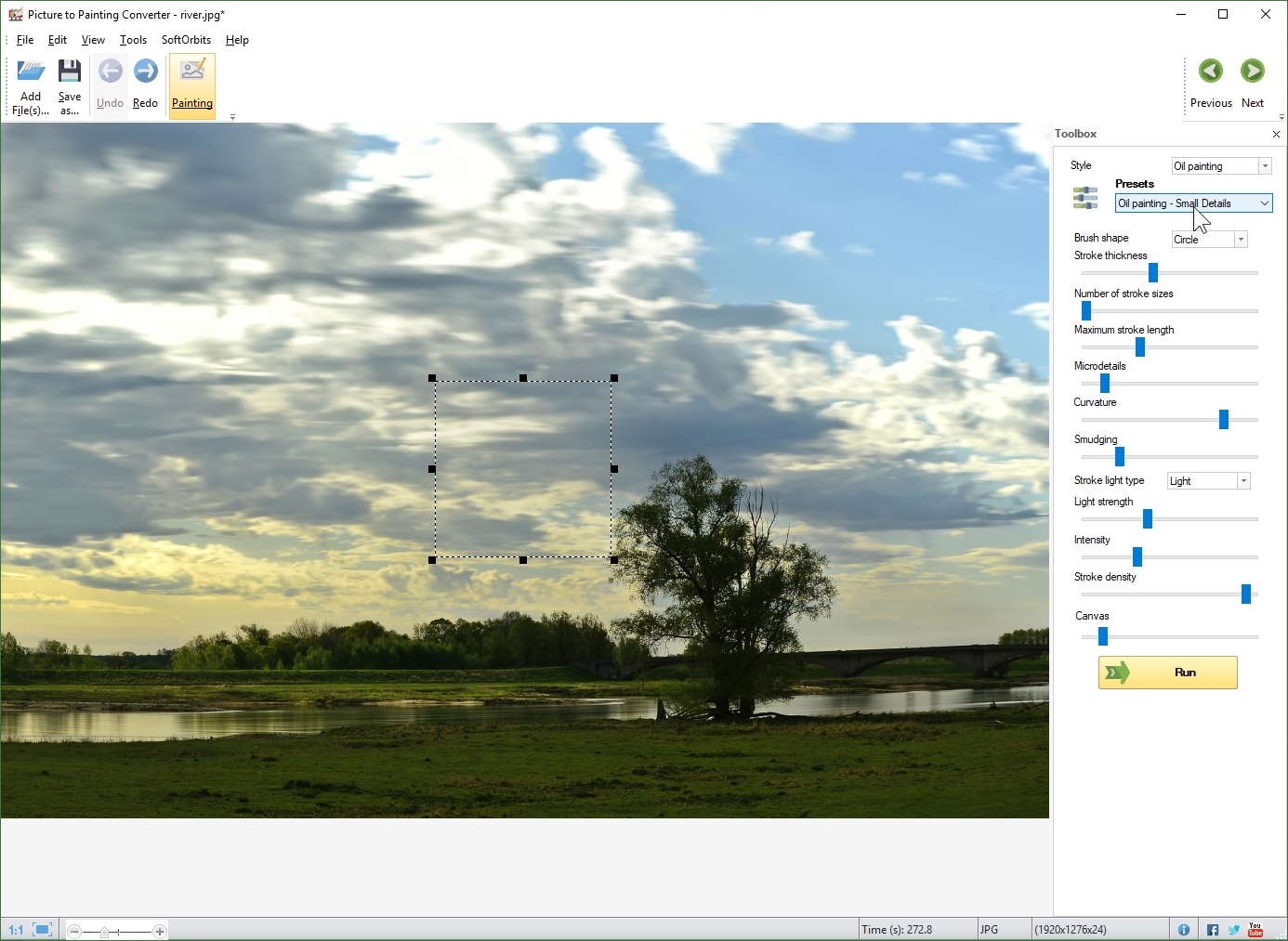
Task: Click the status bar zoom slider thumb
Action: pyautogui.click(x=105, y=932)
